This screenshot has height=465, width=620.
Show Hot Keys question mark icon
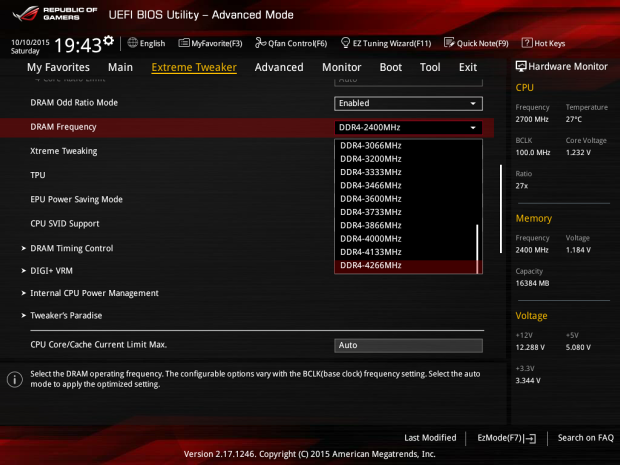[527, 43]
